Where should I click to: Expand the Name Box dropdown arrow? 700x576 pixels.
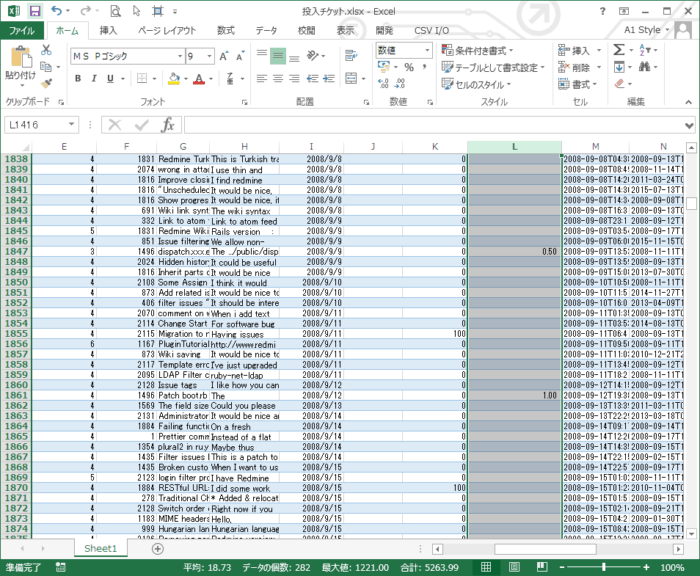[x=71, y=124]
